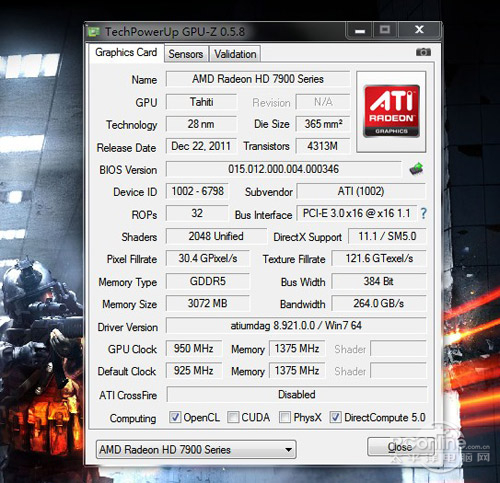This screenshot has width=500, height=483.
Task: Click the Memory Type field GDDR5
Action: click(x=208, y=281)
